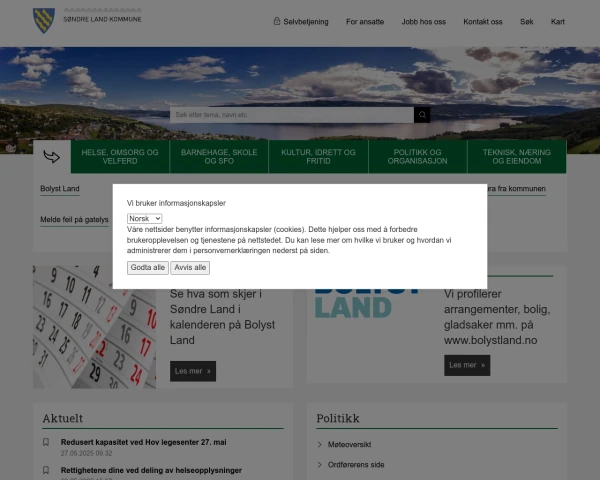Image resolution: width=600 pixels, height=480 pixels.
Task: Open the Bolyst Land shortcut link
Action: point(60,189)
